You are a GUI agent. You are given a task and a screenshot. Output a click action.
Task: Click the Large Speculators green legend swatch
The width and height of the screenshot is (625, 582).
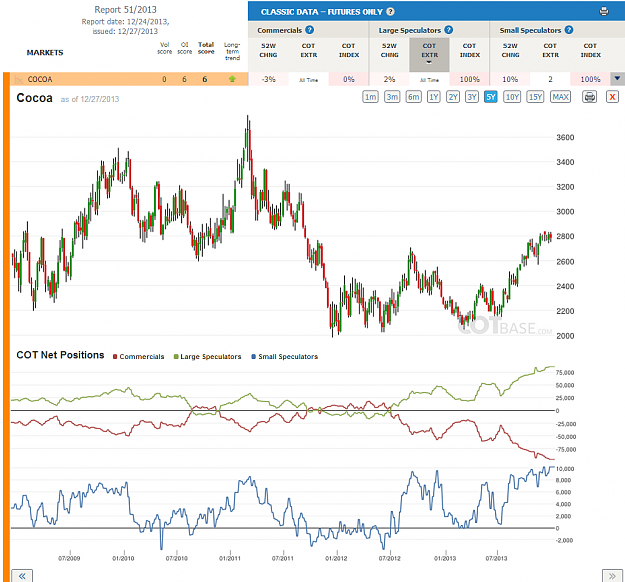click(x=176, y=356)
